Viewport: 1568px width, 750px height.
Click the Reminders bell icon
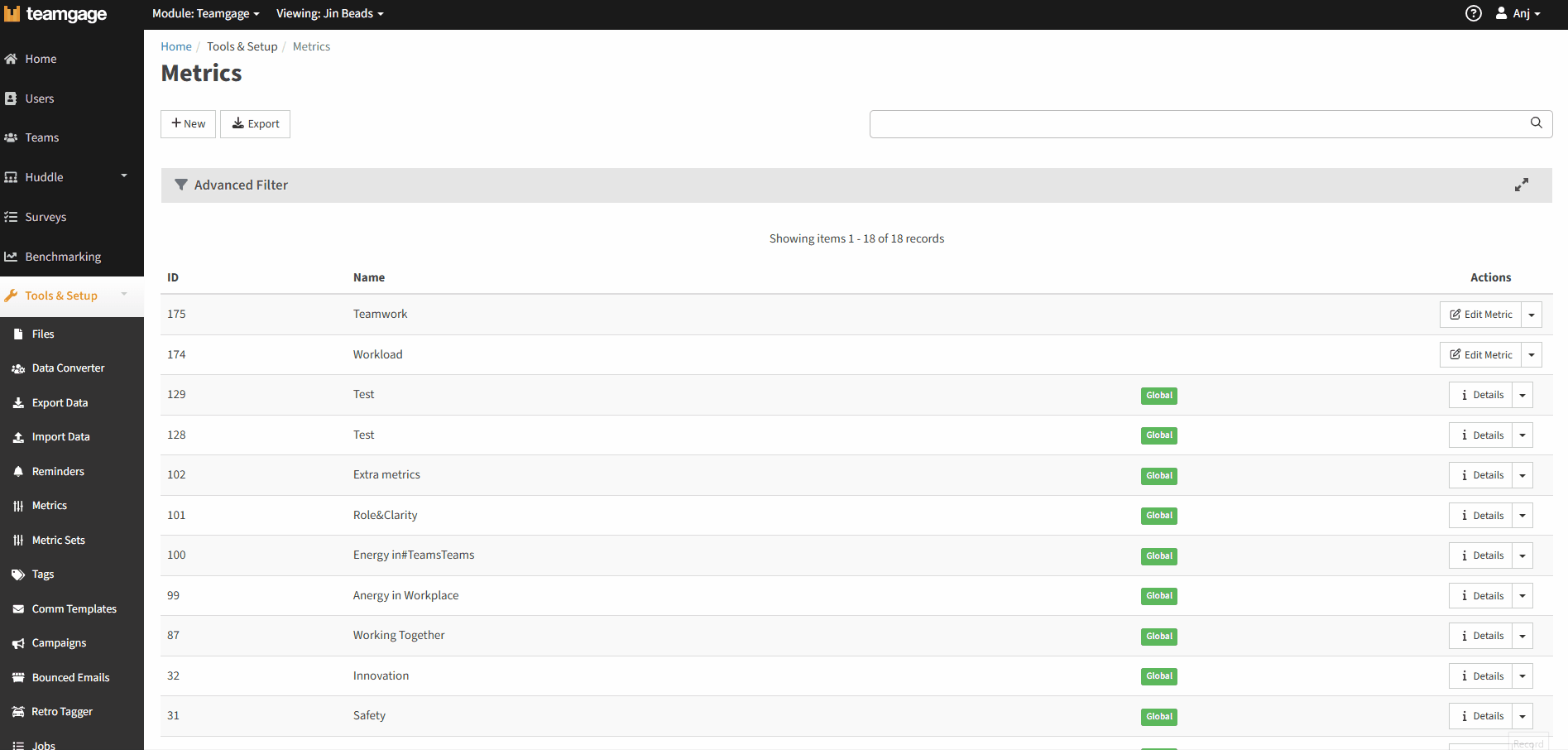[18, 472]
